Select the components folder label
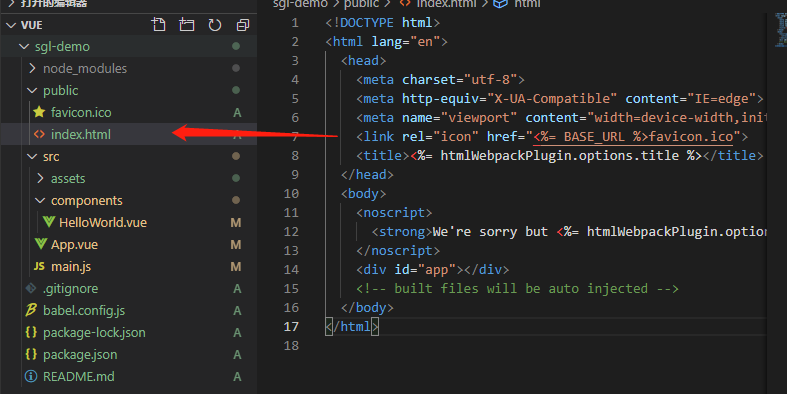Screen dimensions: 787x394 pyautogui.click(x=86, y=201)
